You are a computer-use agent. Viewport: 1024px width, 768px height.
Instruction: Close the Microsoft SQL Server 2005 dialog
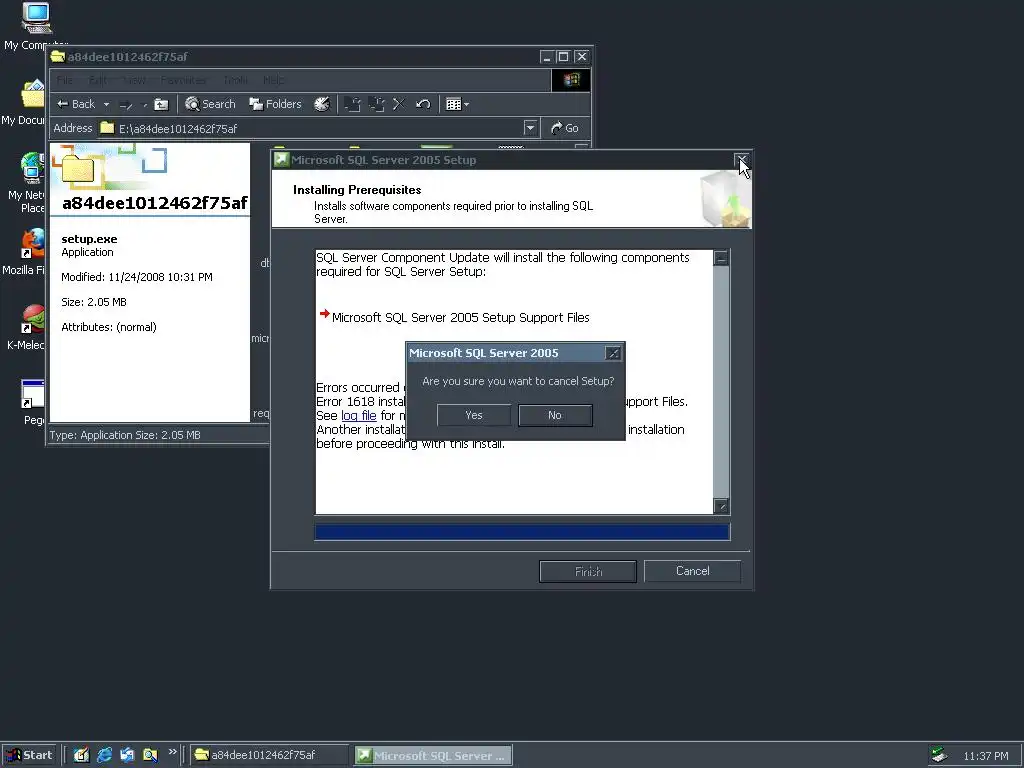pyautogui.click(x=613, y=353)
